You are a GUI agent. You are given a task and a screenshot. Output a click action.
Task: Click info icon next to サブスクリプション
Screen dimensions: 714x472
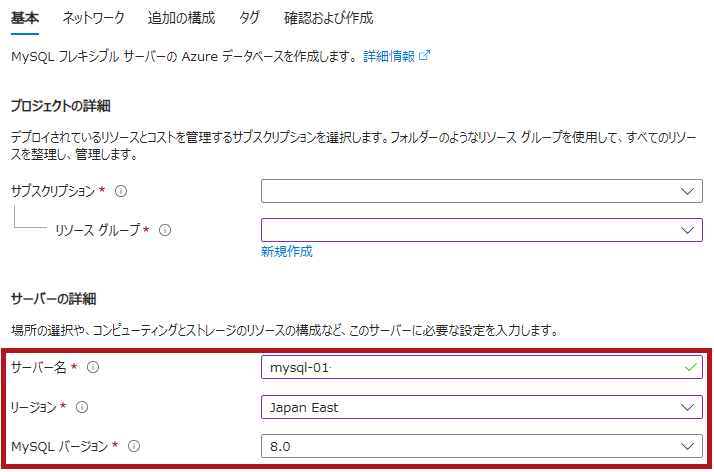pyautogui.click(x=122, y=191)
